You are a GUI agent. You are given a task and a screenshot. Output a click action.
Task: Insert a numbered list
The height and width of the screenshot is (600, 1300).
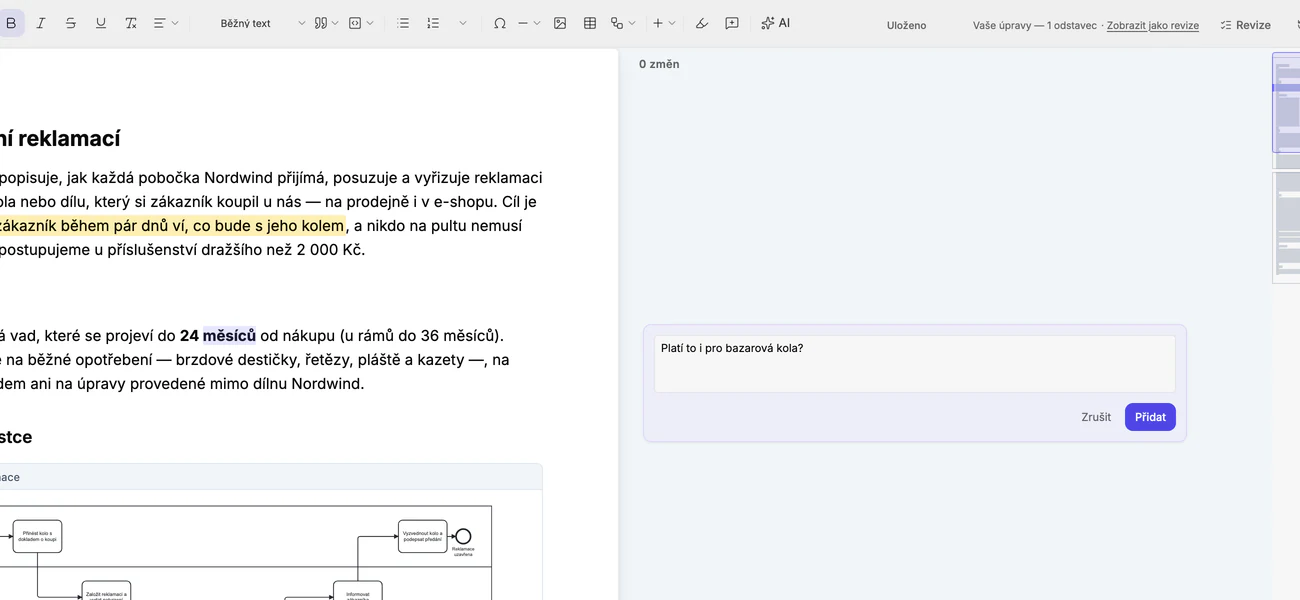pyautogui.click(x=433, y=23)
